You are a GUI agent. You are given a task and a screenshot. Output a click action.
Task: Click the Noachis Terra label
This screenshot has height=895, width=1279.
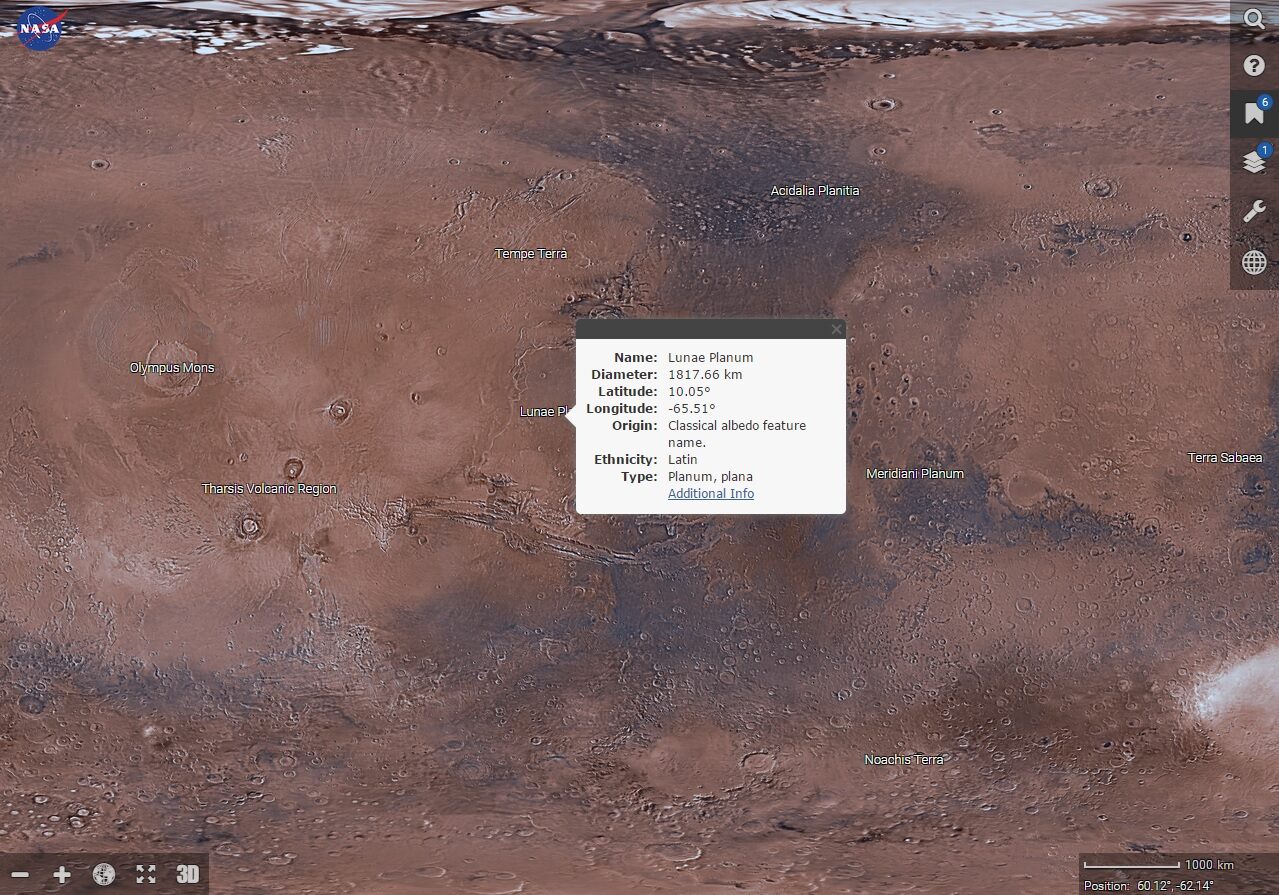[x=903, y=760]
